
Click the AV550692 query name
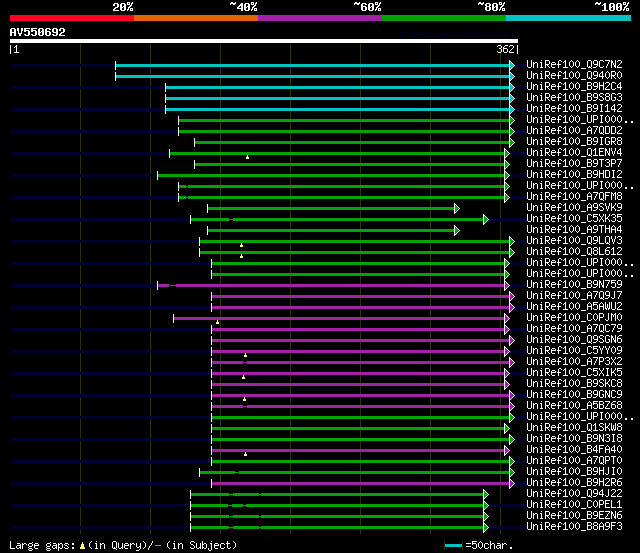point(38,32)
